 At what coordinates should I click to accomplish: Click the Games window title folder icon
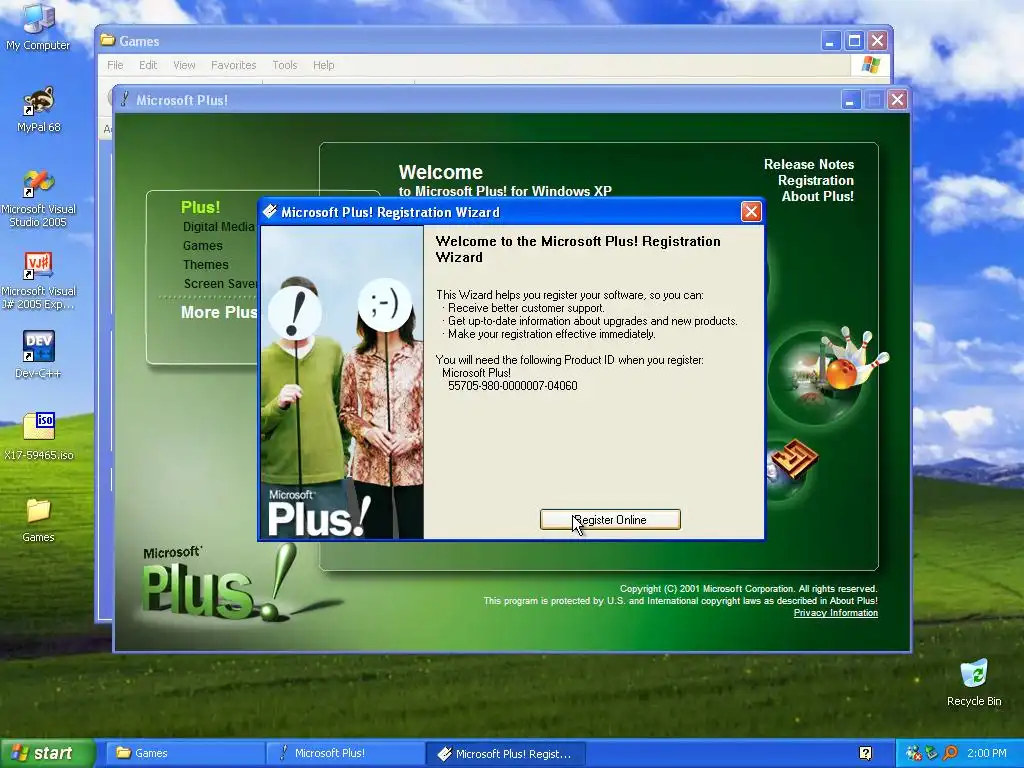108,40
